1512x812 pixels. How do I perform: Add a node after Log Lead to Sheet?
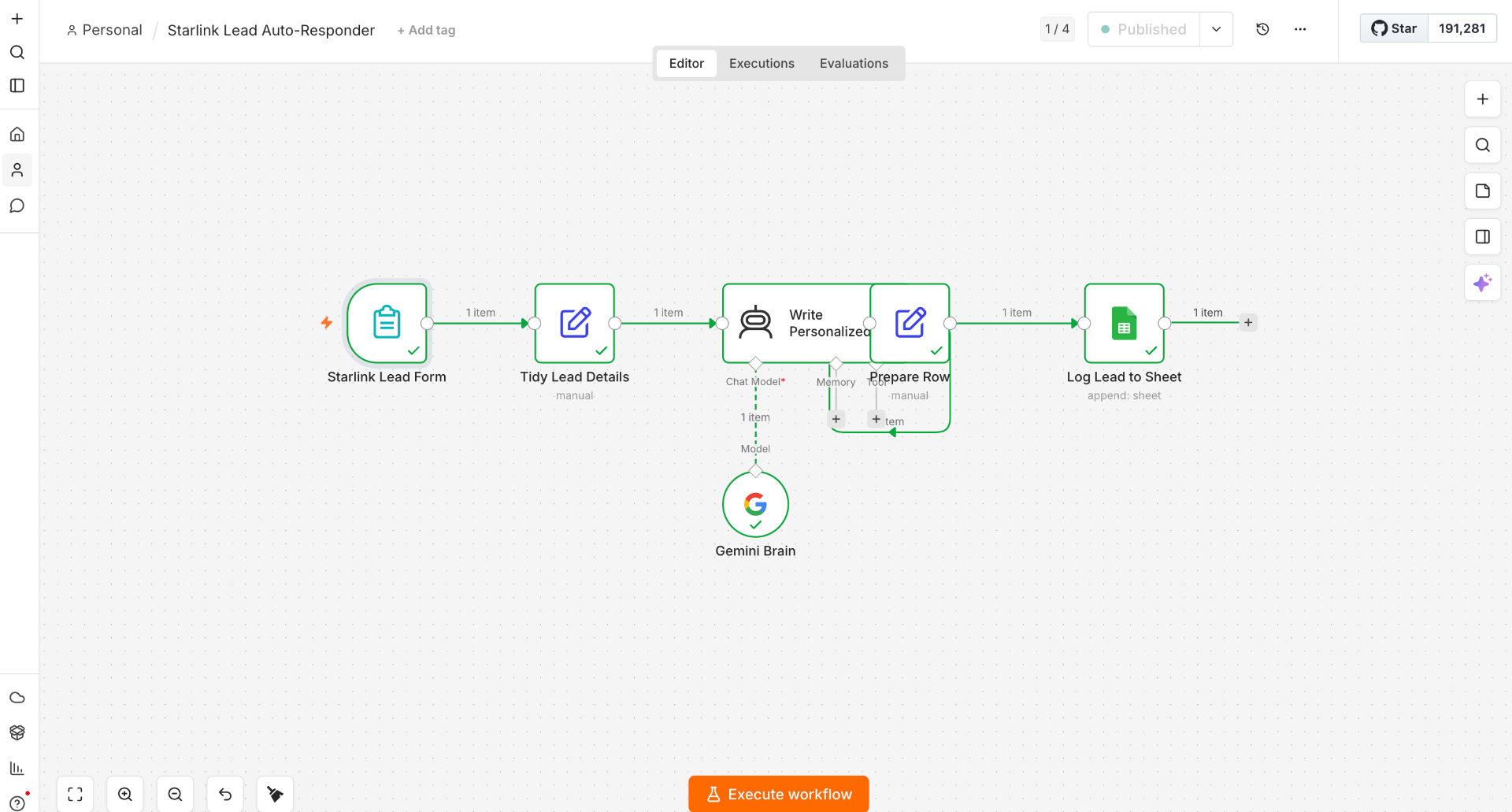[1248, 323]
